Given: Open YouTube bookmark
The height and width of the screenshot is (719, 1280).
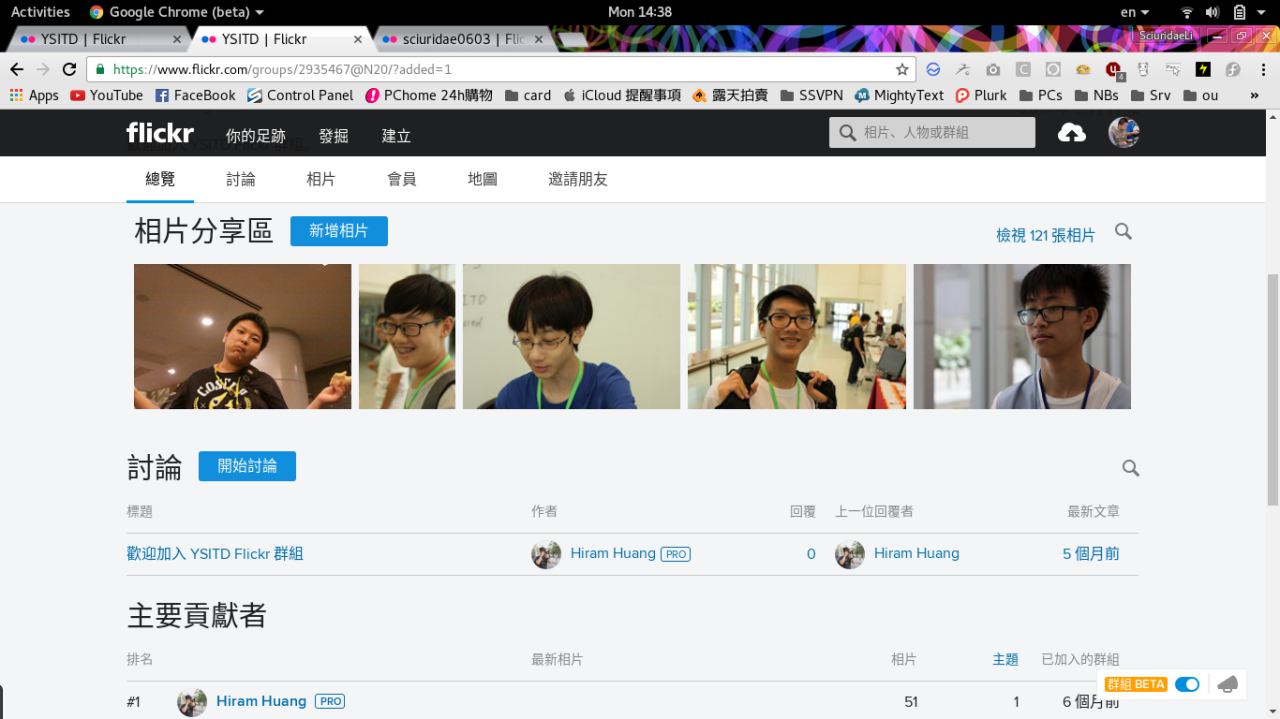Looking at the screenshot, I should coord(106,95).
